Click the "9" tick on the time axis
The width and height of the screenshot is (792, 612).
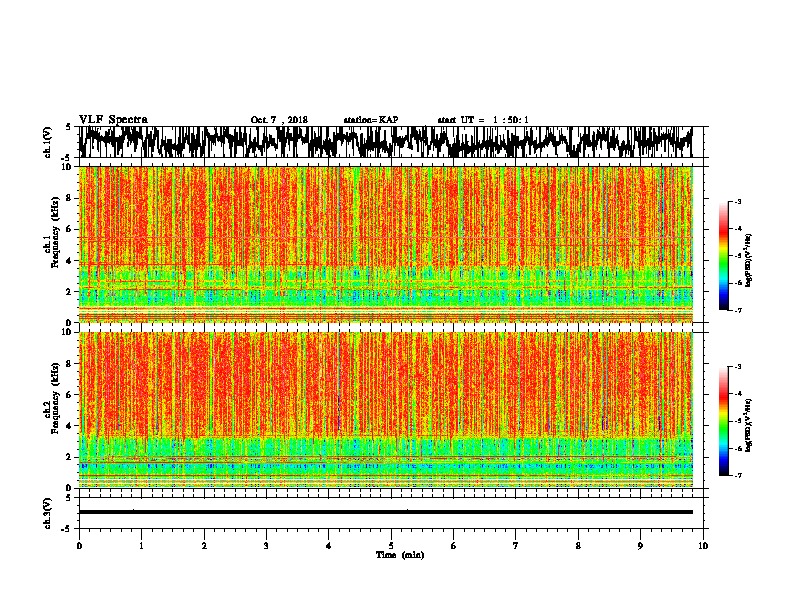click(x=640, y=546)
